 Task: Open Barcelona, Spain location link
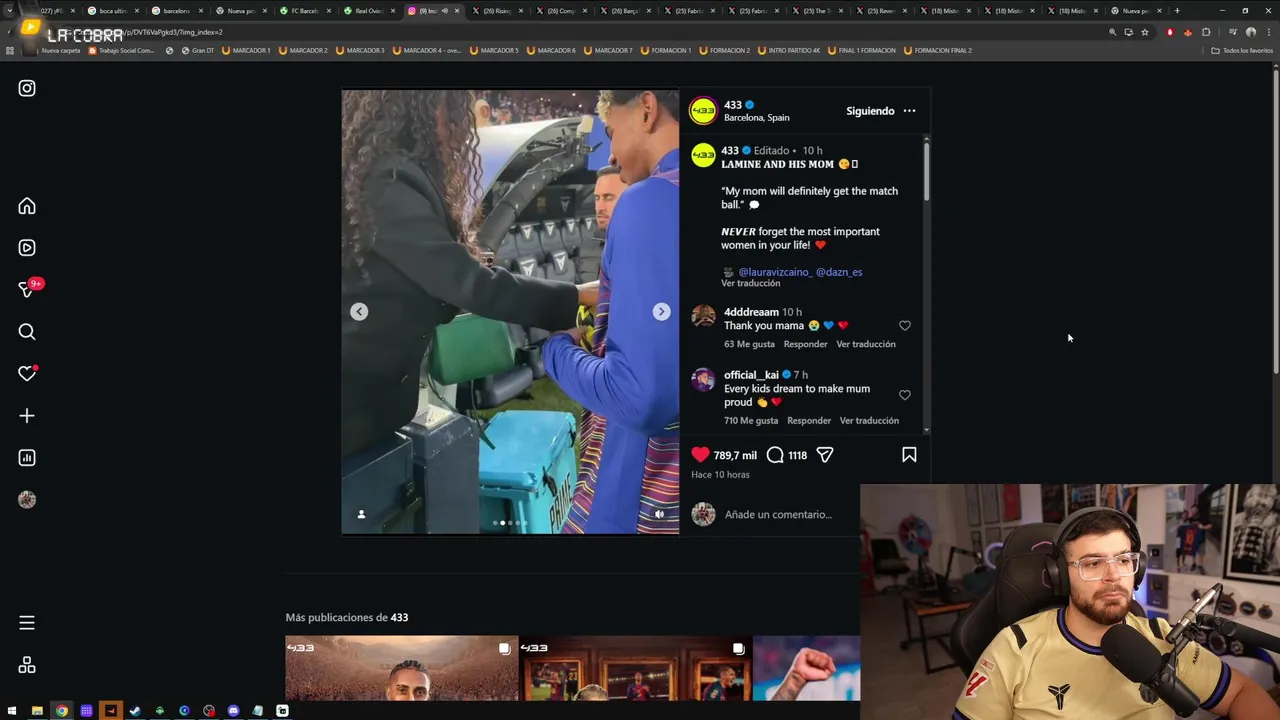tap(757, 118)
